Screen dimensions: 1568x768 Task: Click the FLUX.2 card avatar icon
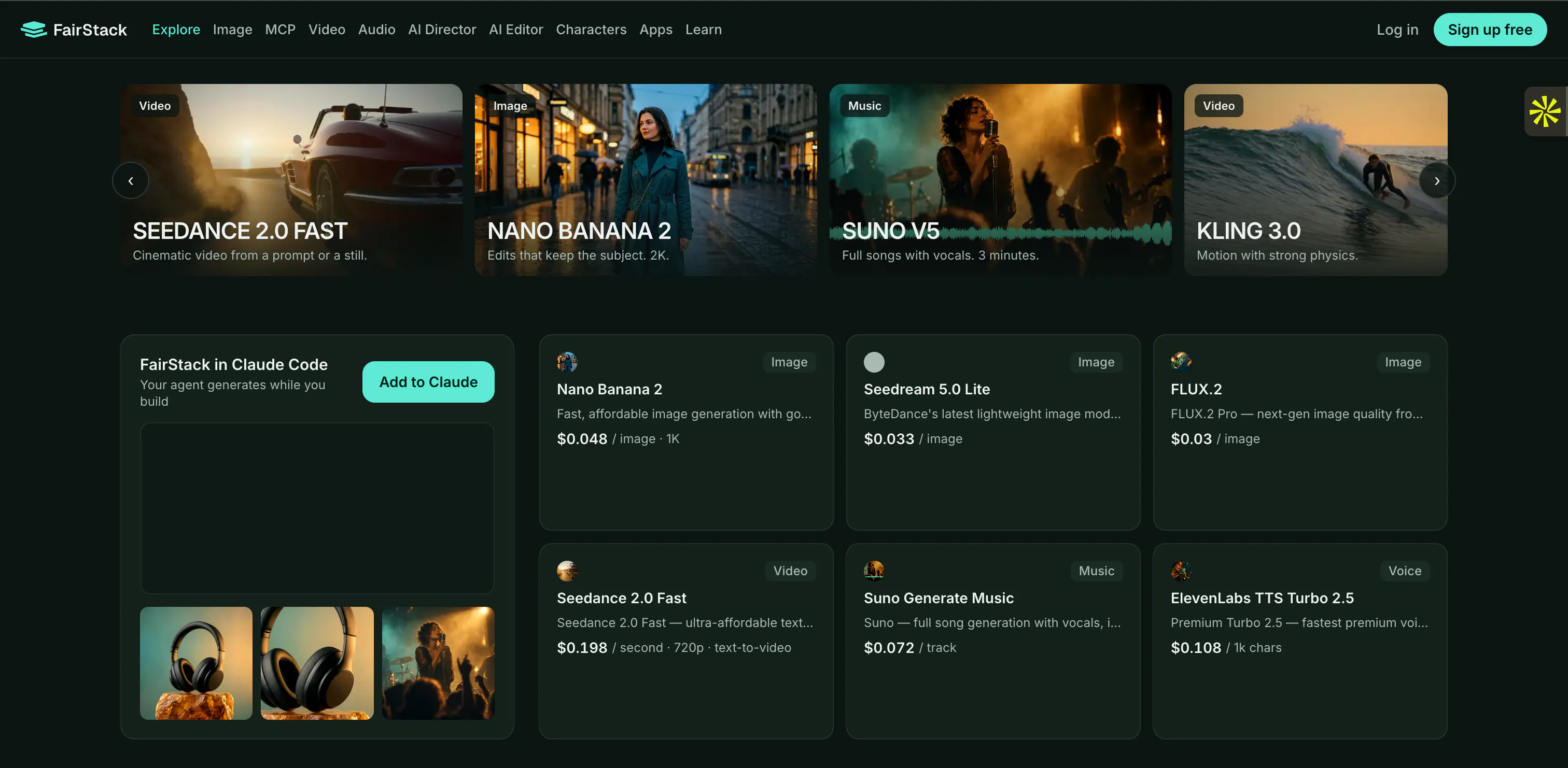[x=1181, y=362]
